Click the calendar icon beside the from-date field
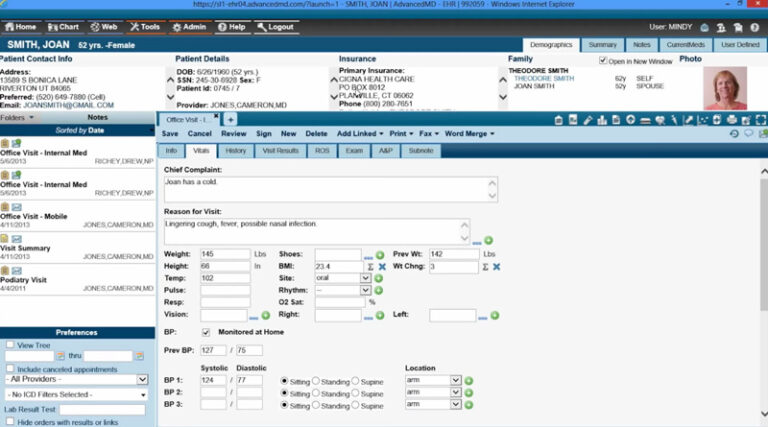Image resolution: width=768 pixels, height=427 pixels. point(60,356)
